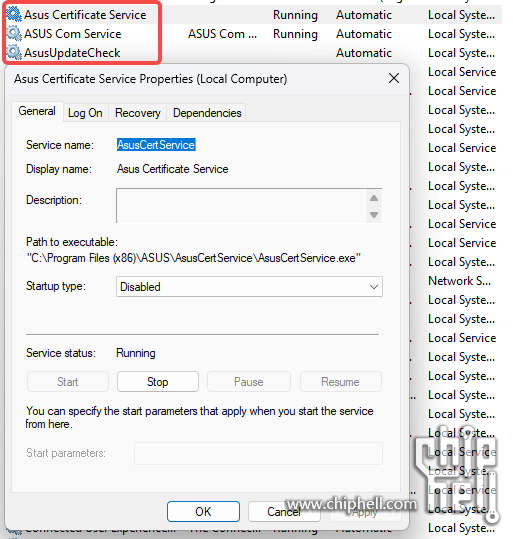This screenshot has height=539, width=513.
Task: Click the highlighted AsusCertService service name
Action: click(156, 145)
